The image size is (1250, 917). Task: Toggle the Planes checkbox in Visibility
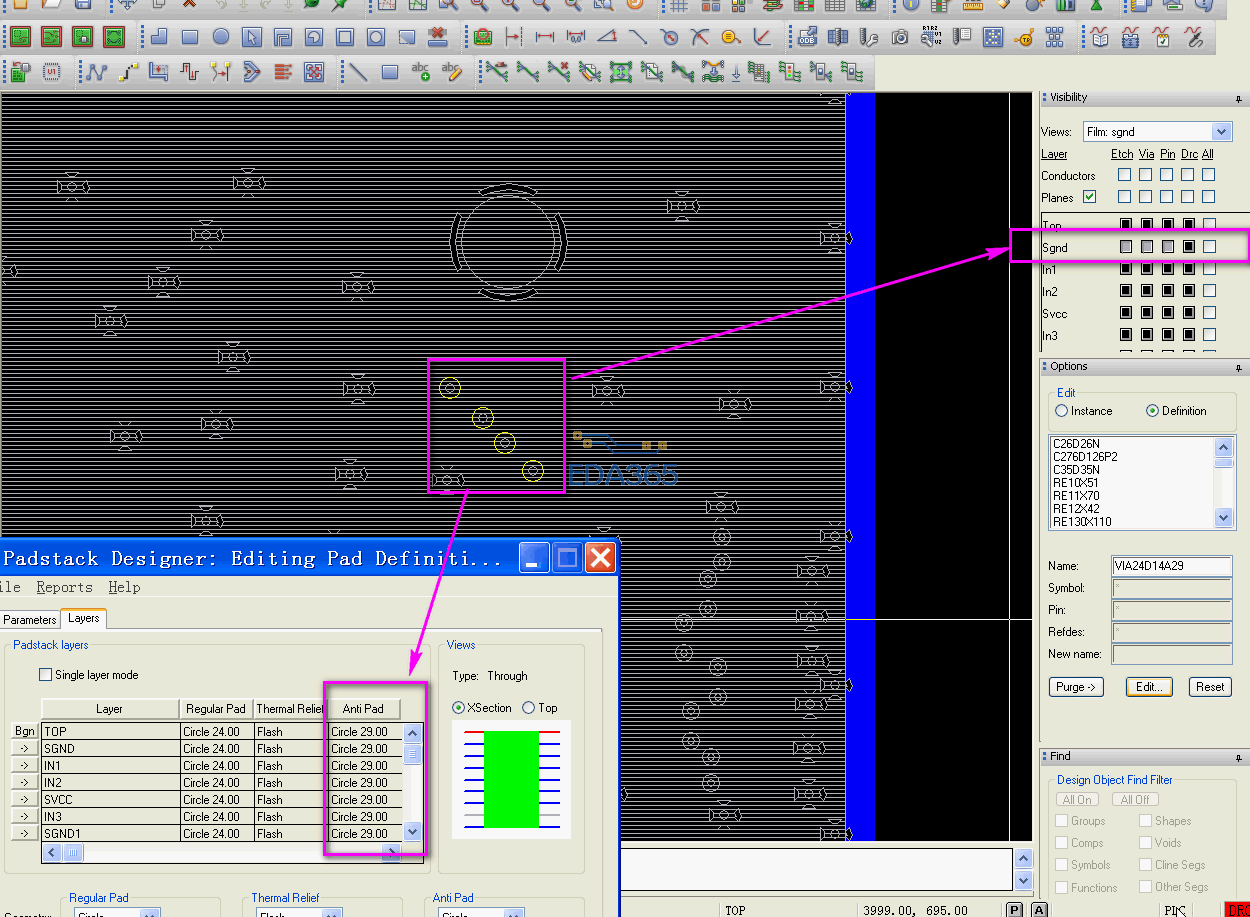pyautogui.click(x=1090, y=197)
